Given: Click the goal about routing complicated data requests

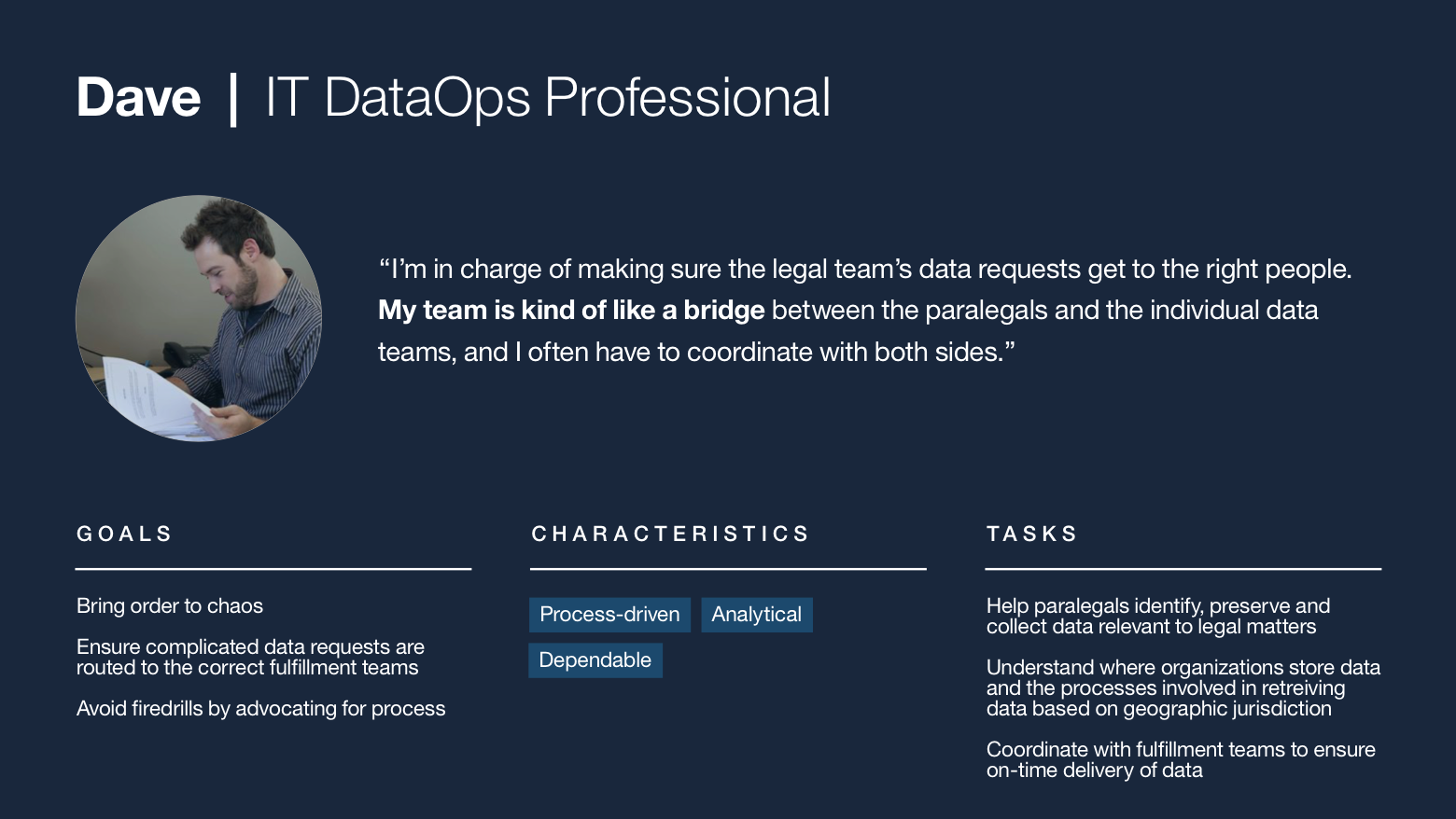Looking at the screenshot, I should [250, 658].
